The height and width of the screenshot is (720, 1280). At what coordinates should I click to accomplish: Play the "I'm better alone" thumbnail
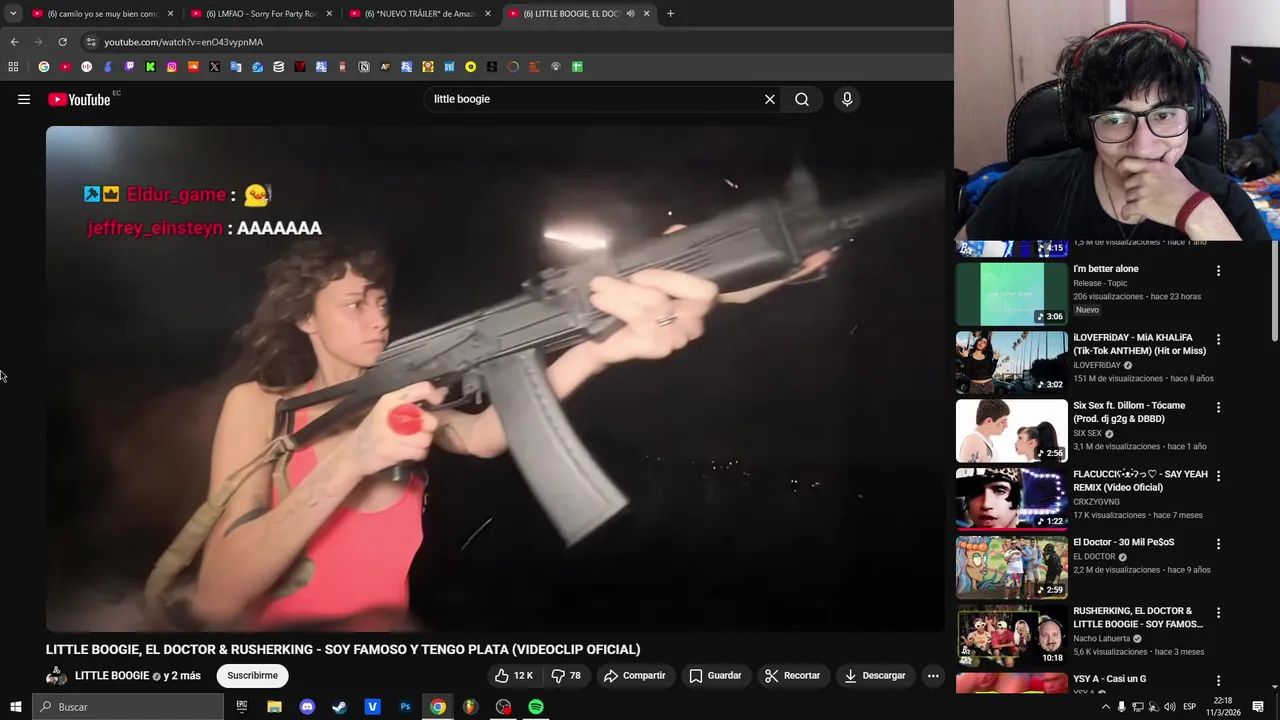pos(1012,294)
